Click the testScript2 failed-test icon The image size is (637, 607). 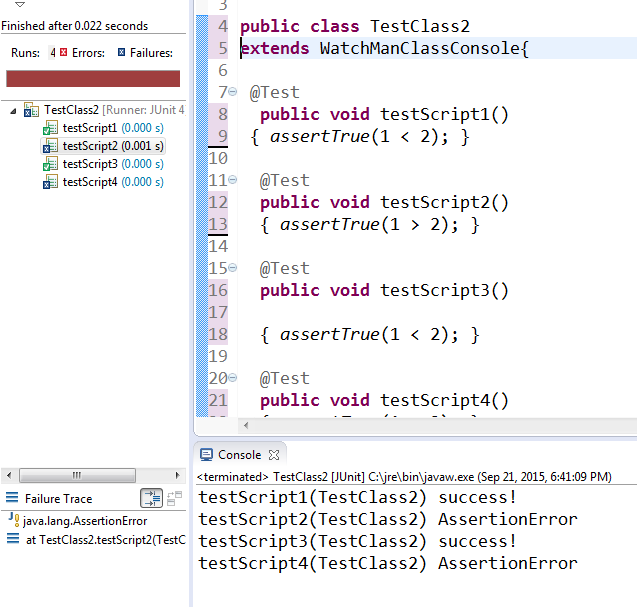[x=50, y=146]
